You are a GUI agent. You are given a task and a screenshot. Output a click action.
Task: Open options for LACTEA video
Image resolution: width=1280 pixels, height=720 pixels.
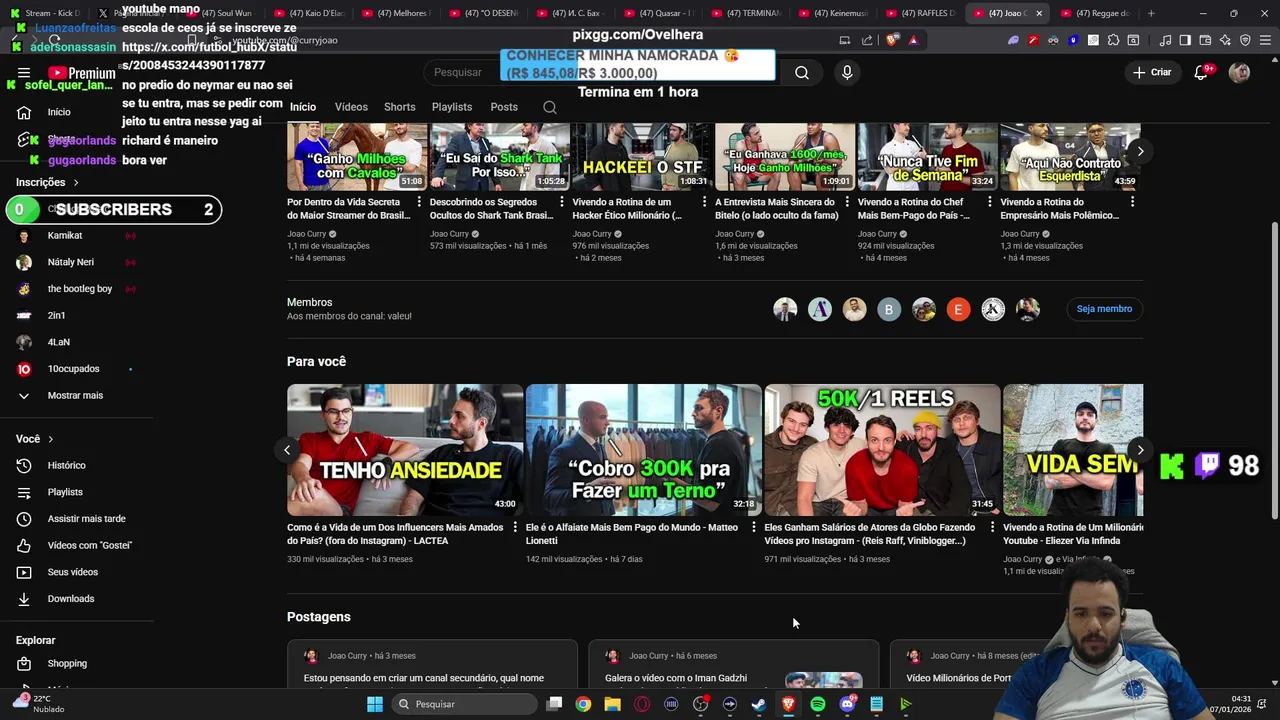[515, 527]
